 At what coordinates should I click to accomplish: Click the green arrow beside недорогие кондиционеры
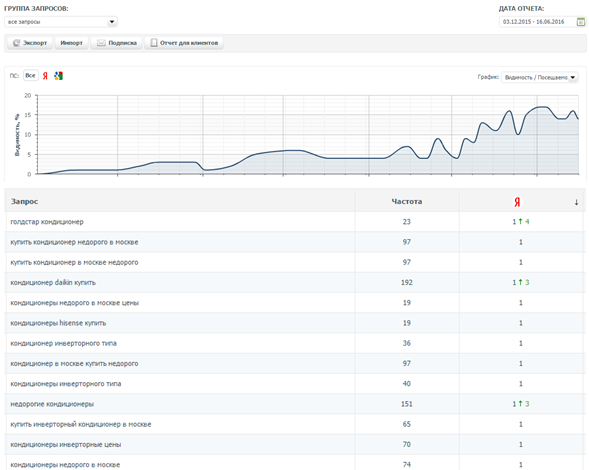pos(520,404)
